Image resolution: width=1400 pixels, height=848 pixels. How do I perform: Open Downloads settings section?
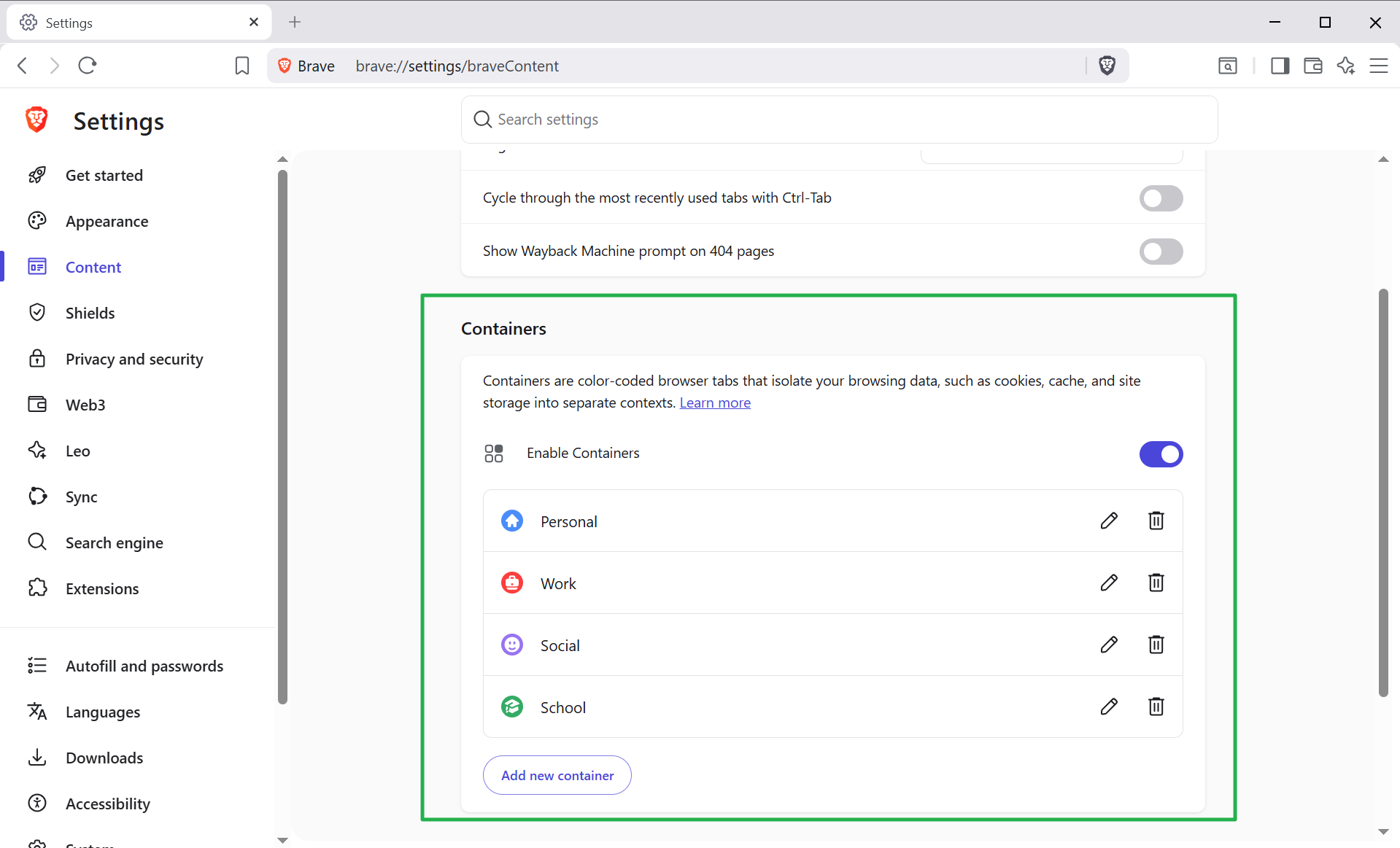104,758
